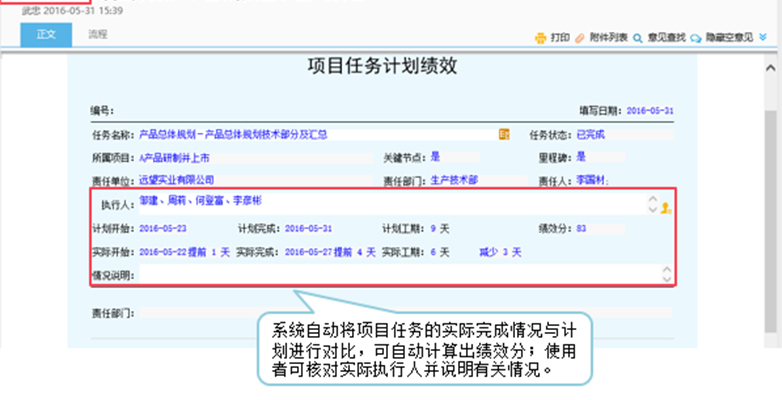
Task: Click the 计划完成 date 2016-05-31
Action: pos(308,228)
